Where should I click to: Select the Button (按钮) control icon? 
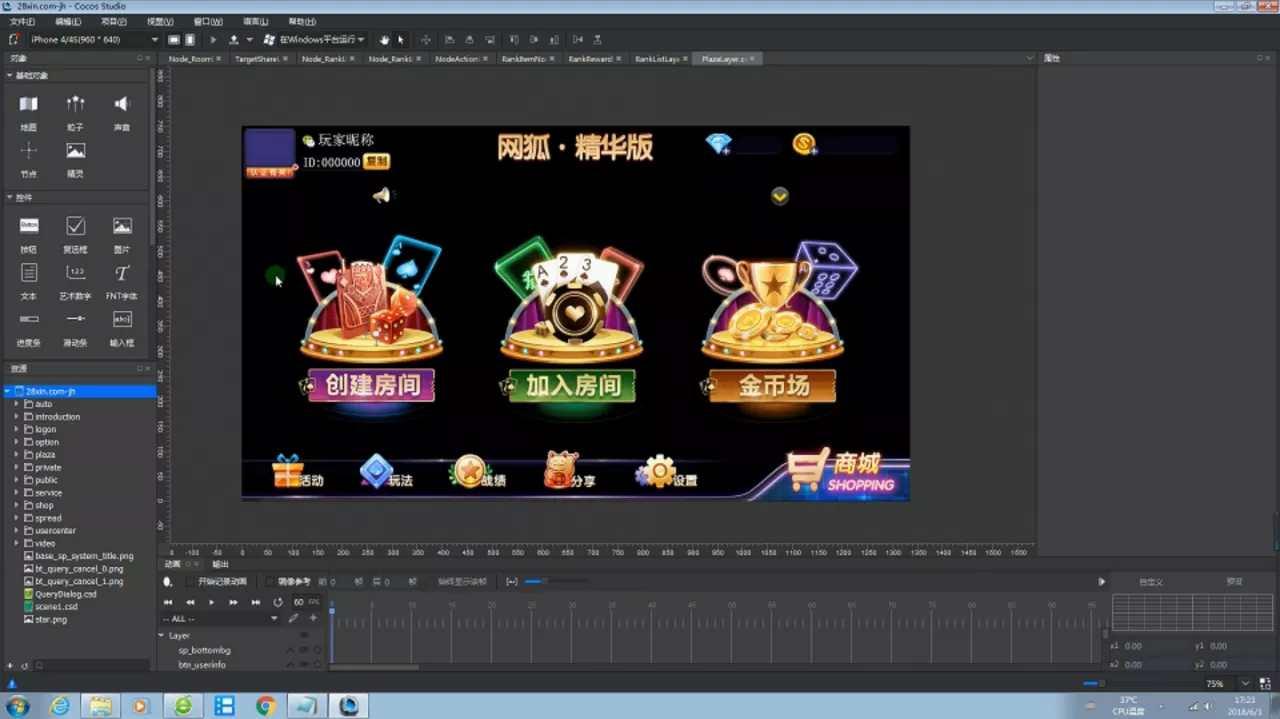(29, 225)
